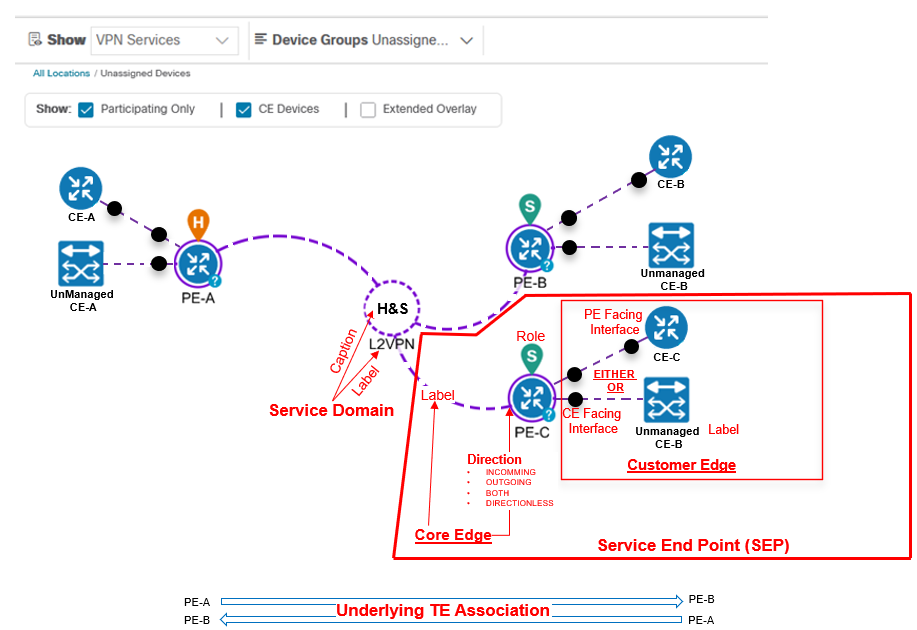This screenshot has width=917, height=630.
Task: Click the Unassigned Devices breadcrumb
Action: 143,73
